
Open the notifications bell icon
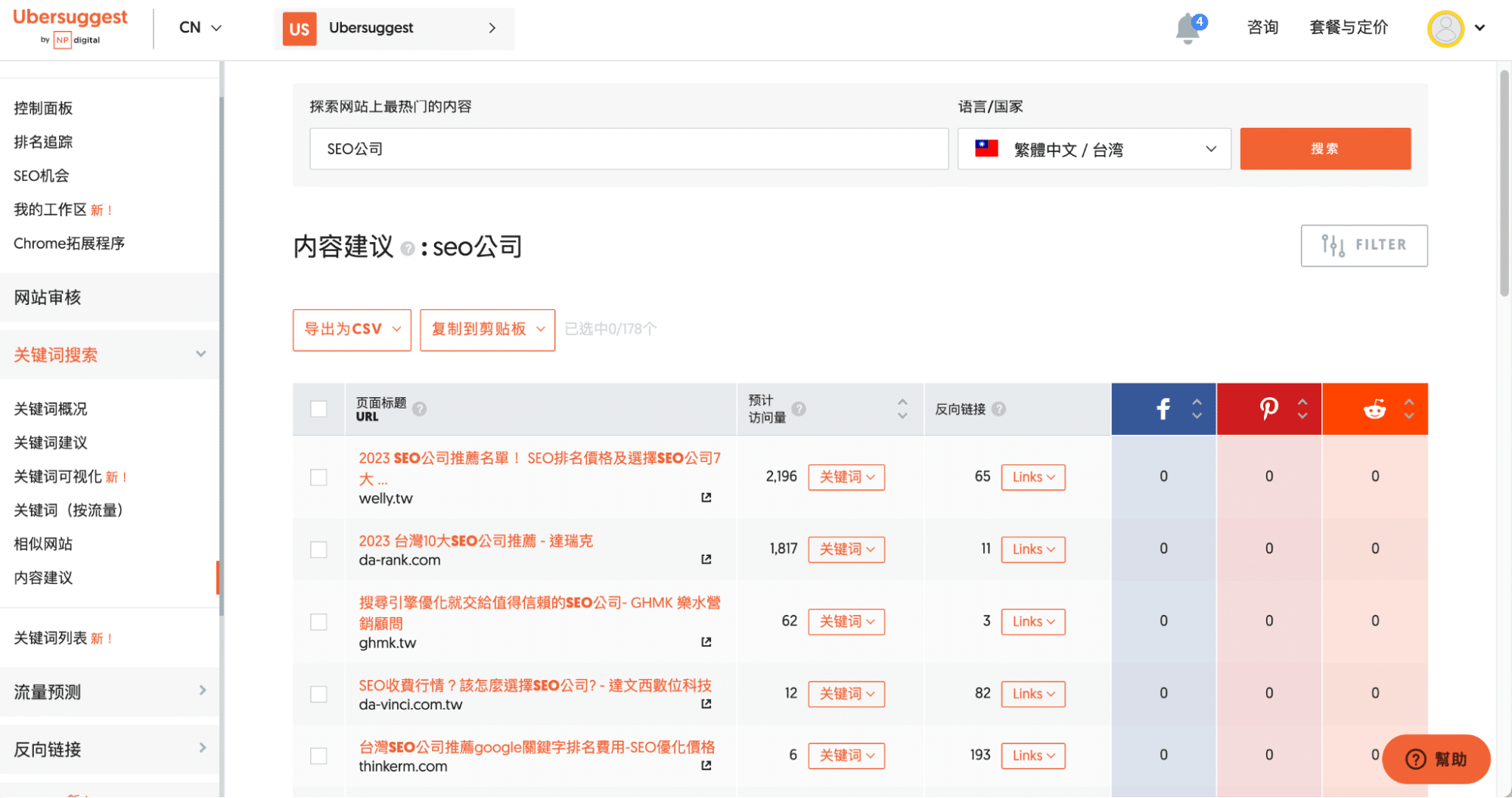coord(1188,29)
